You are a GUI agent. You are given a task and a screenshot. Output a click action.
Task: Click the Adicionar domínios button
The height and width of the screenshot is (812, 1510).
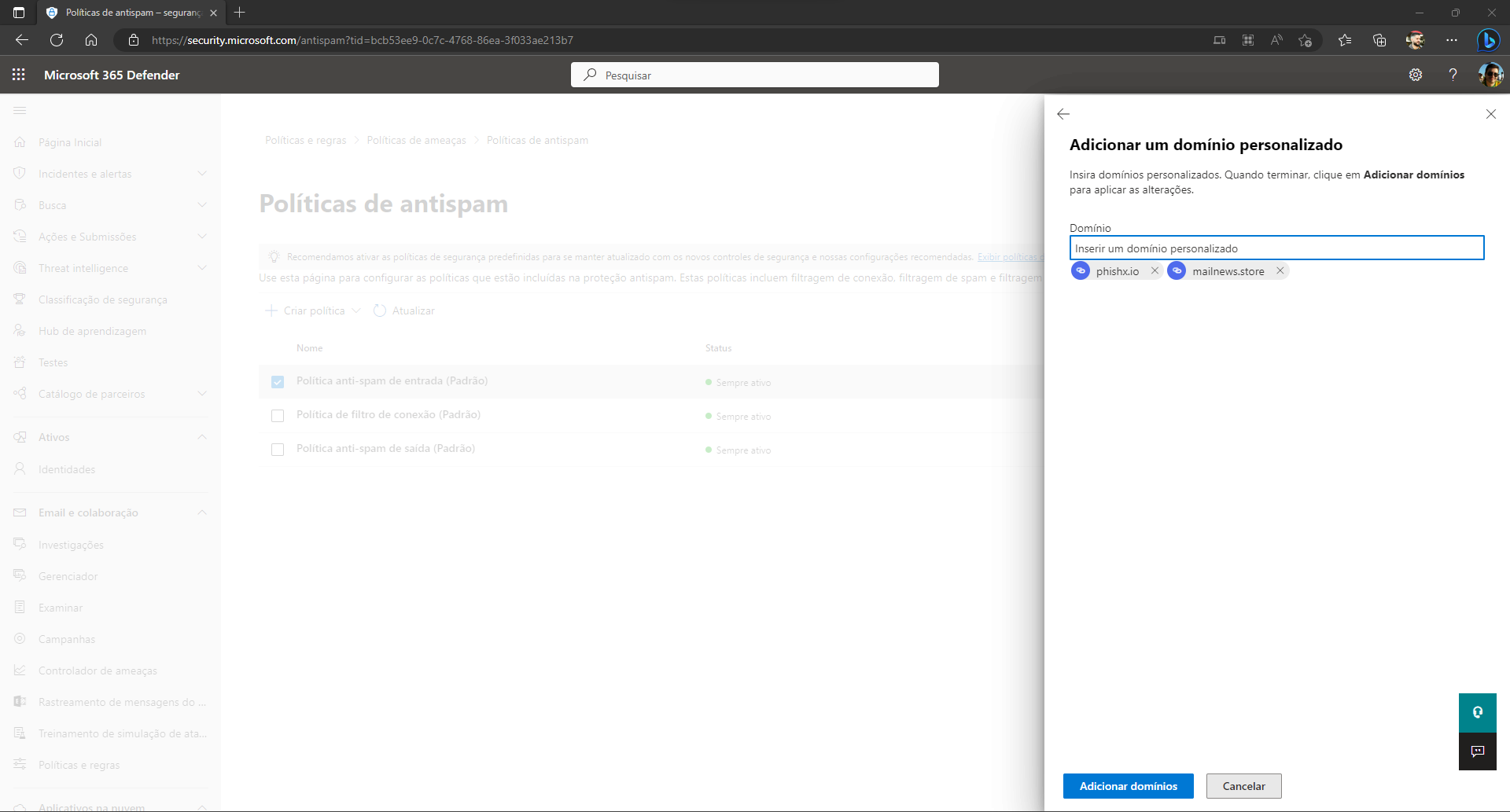click(1128, 786)
